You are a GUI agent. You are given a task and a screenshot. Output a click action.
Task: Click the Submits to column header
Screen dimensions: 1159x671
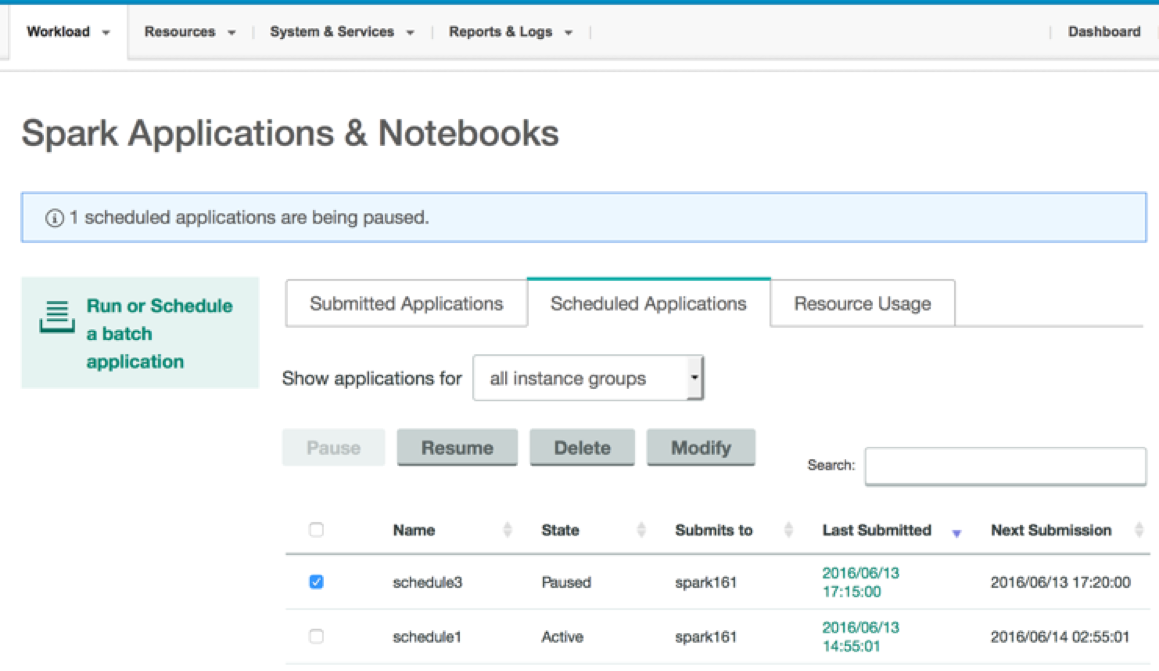(713, 530)
